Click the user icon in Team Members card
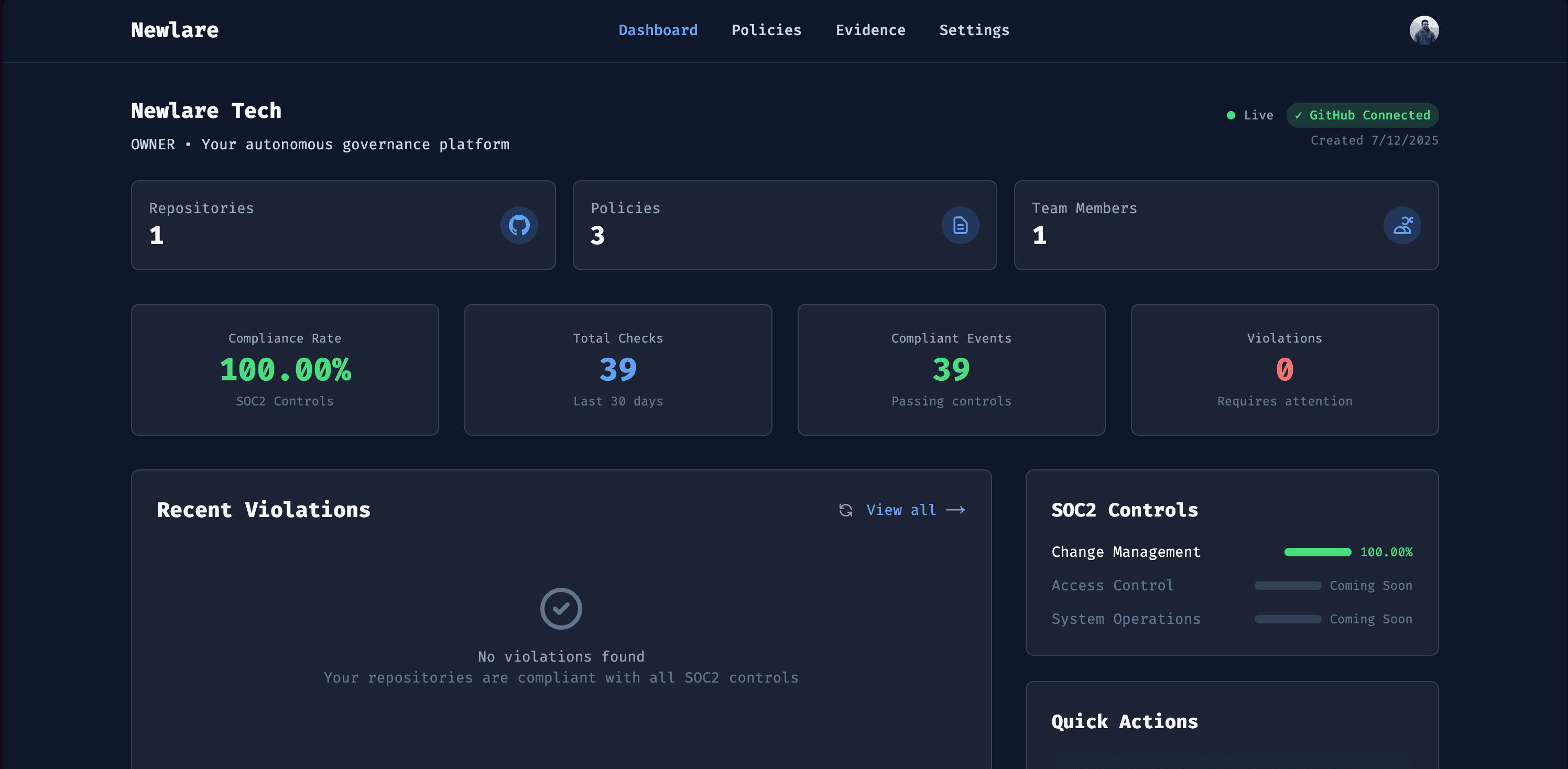 tap(1402, 225)
